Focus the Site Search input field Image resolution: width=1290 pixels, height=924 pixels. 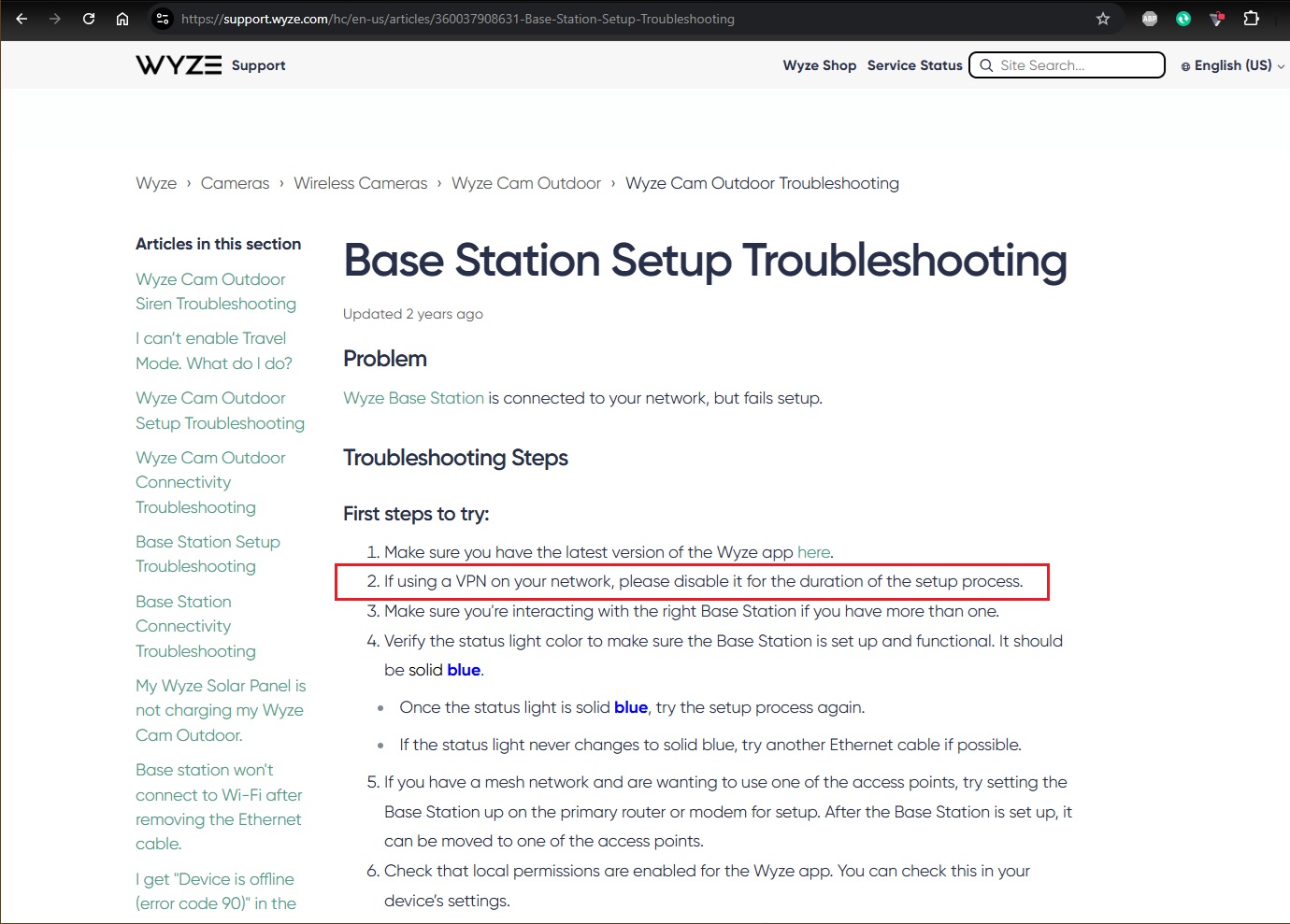click(1068, 65)
